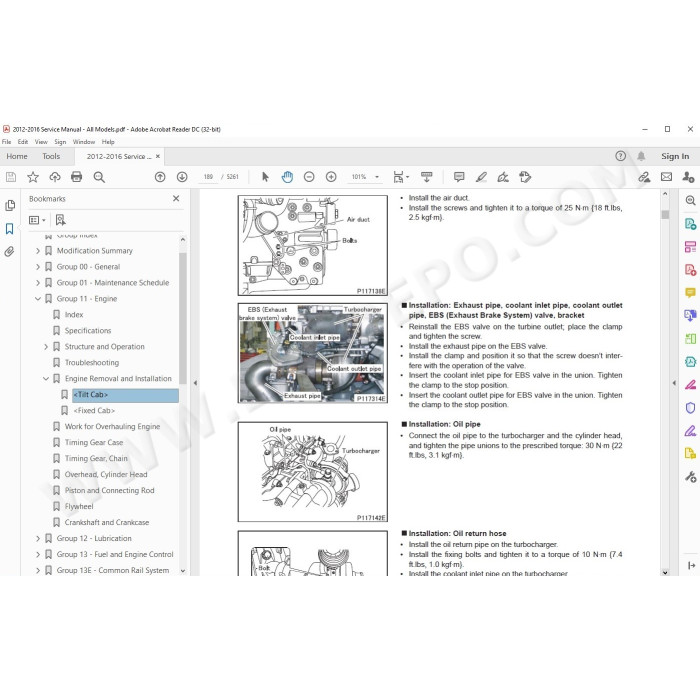Viewport: 700px width, 700px height.
Task: Open the <Fixed Cab> bookmark
Action: [94, 411]
